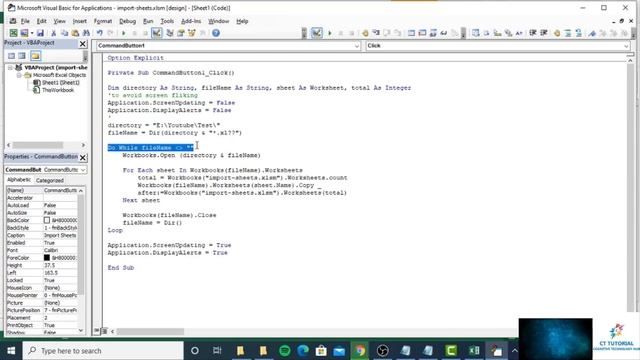This screenshot has height=360, width=640.
Task: Open the Click procedure dropdown
Action: [x=626, y=46]
